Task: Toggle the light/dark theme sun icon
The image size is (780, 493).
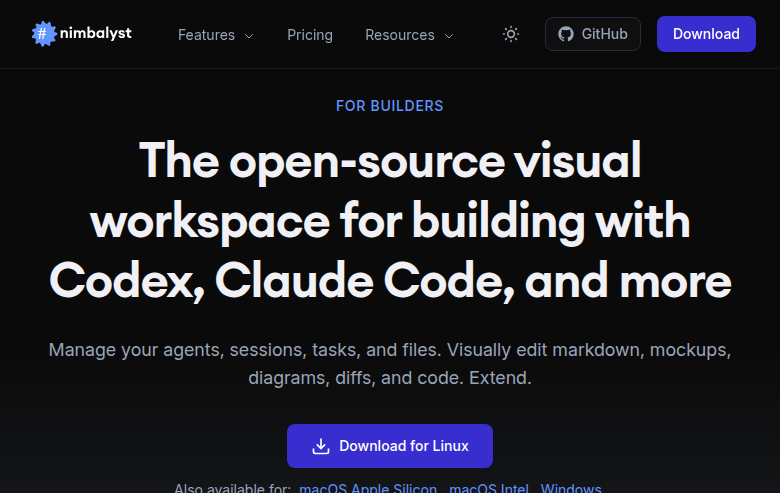Action: (x=511, y=34)
